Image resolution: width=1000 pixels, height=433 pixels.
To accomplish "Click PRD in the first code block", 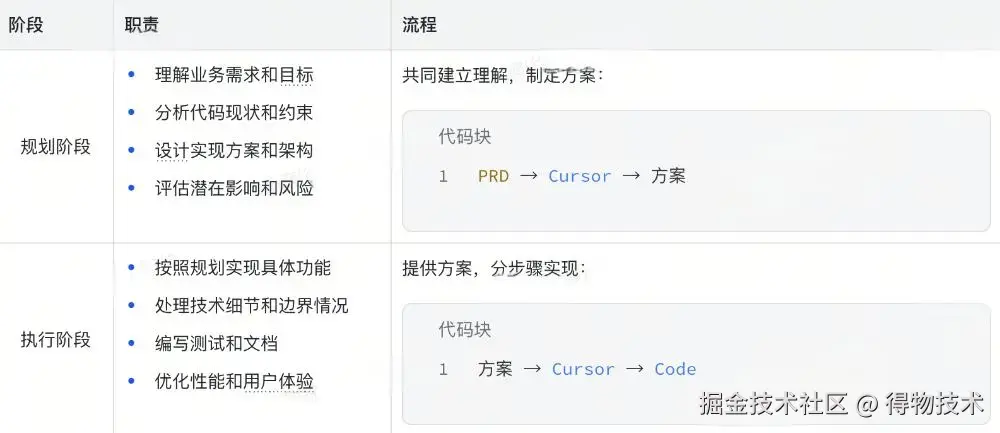I will (493, 176).
